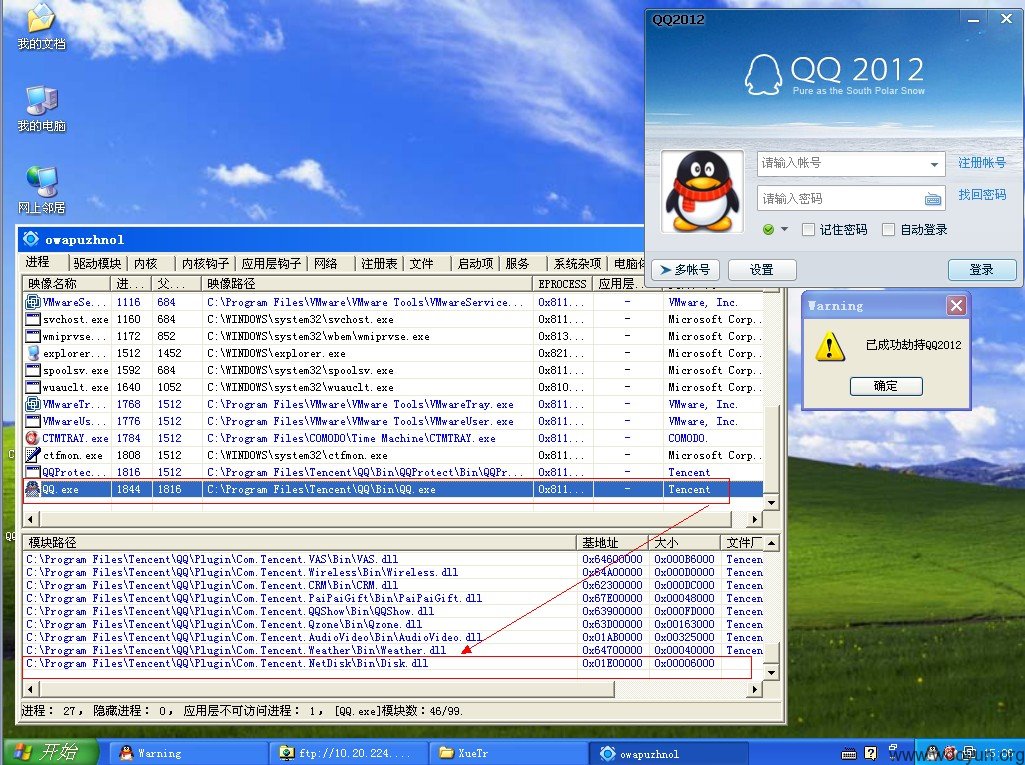Tick the 记住密码 checkbox
The image size is (1025, 765).
tap(809, 230)
